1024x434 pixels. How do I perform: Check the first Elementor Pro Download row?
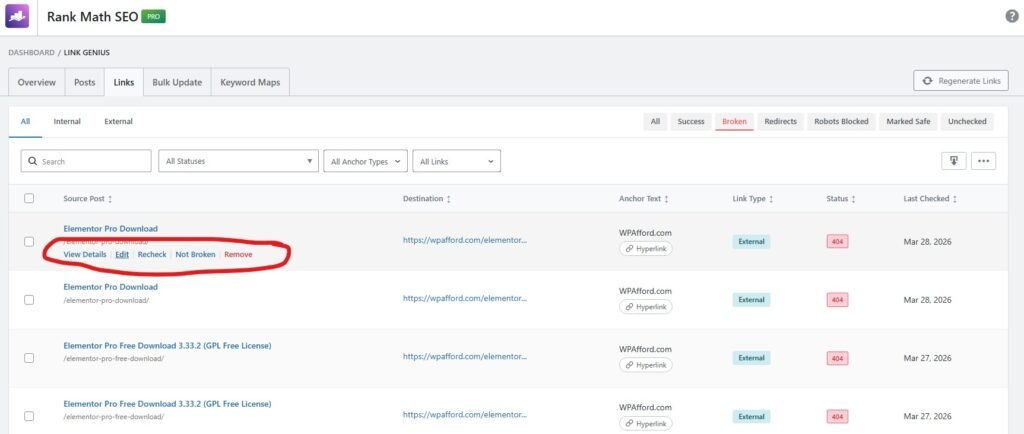tap(29, 242)
